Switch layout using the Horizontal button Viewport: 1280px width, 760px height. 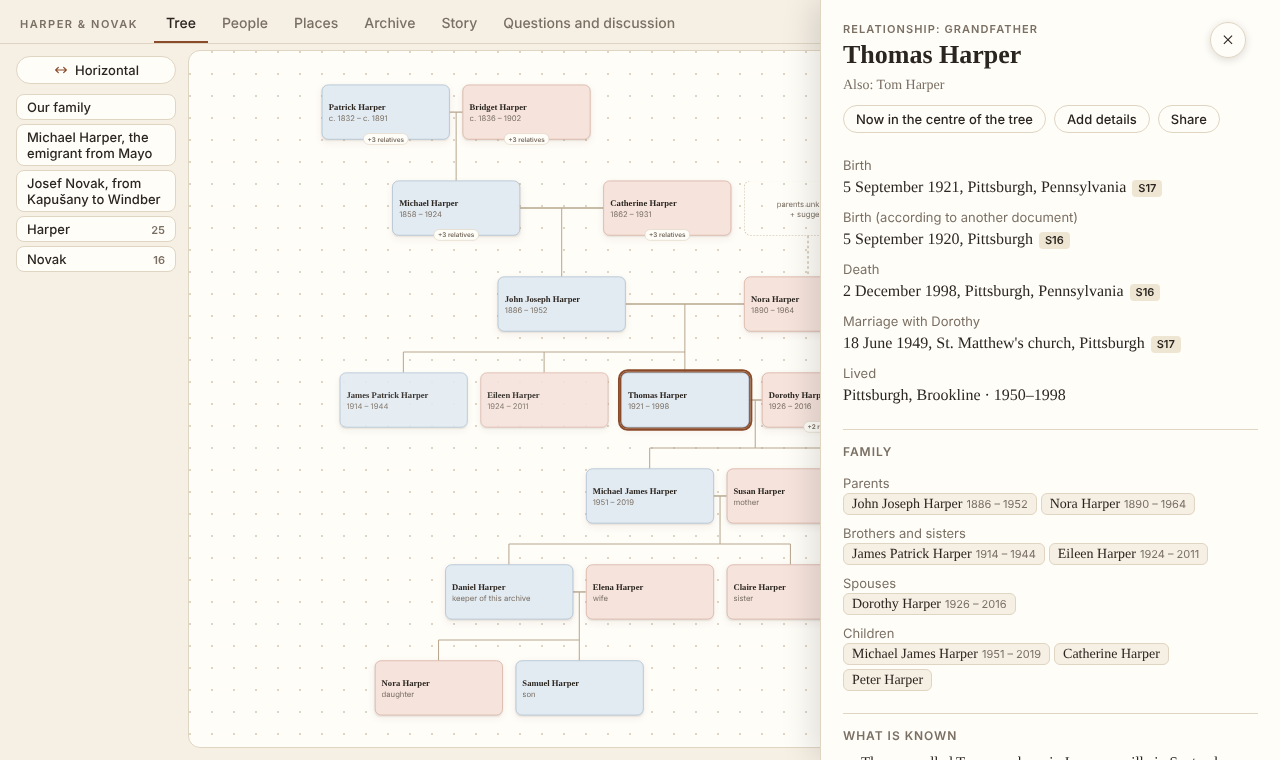[96, 70]
